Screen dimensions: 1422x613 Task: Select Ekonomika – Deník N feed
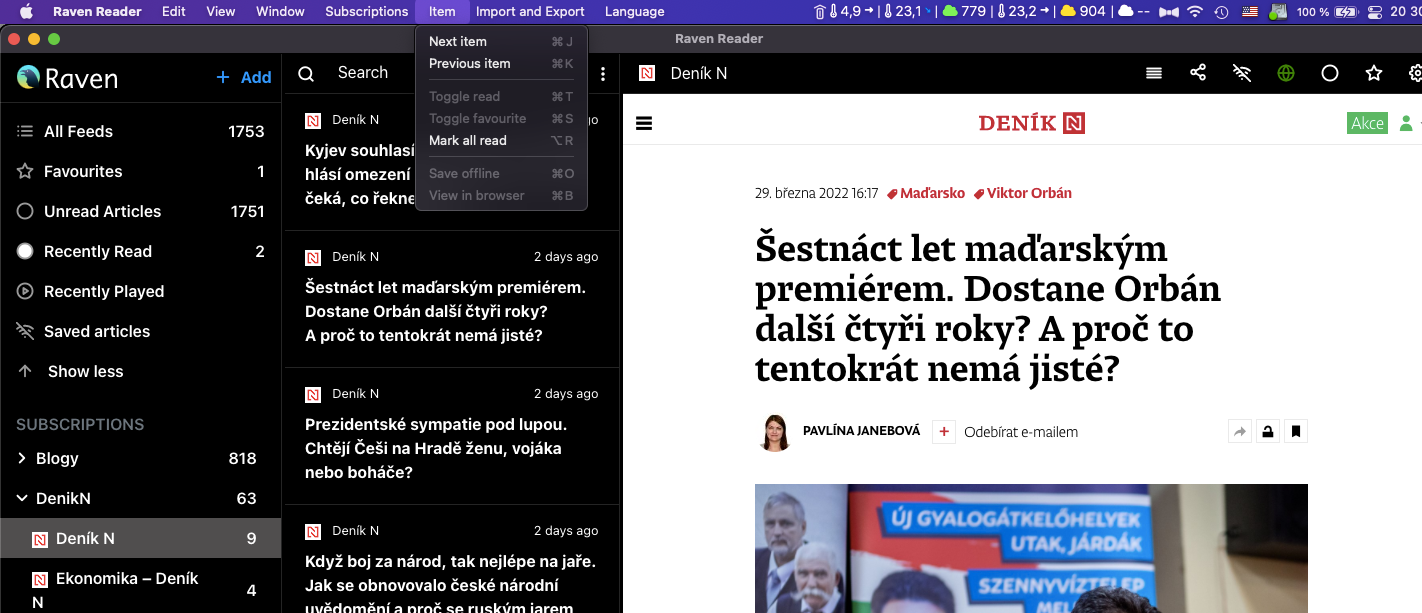tap(140, 590)
